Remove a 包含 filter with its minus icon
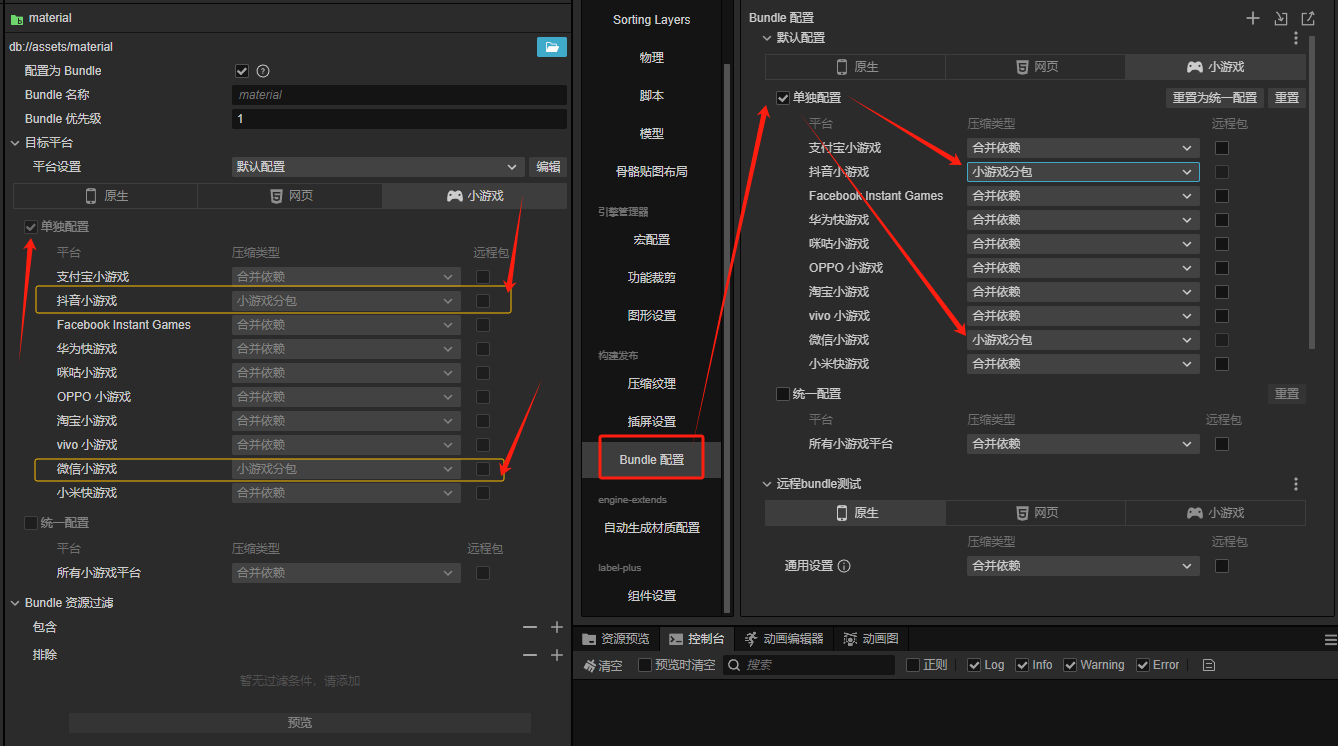Viewport: 1338px width, 746px height. pos(530,627)
